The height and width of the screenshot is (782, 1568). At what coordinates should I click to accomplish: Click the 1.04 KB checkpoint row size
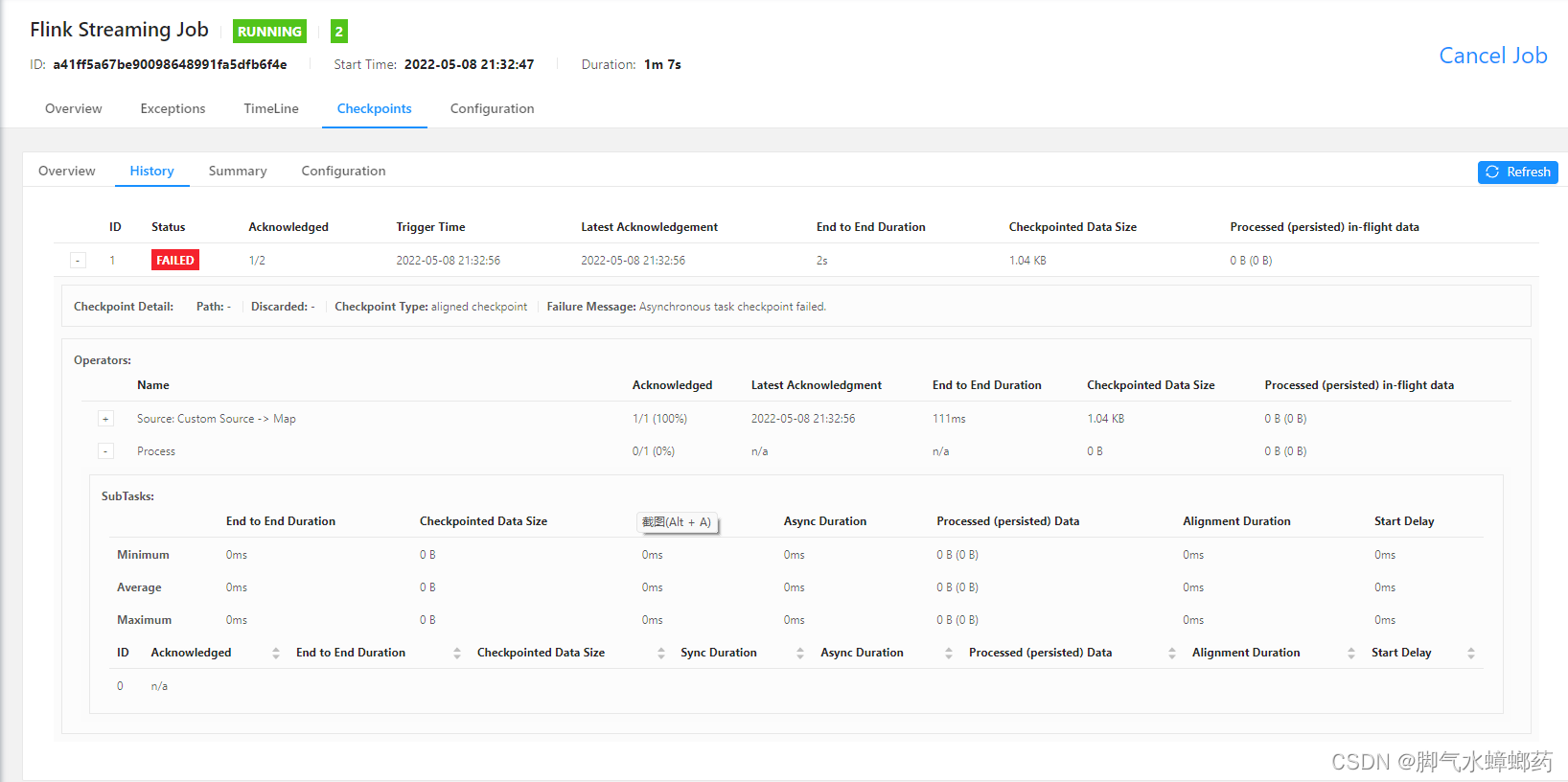coord(1027,261)
